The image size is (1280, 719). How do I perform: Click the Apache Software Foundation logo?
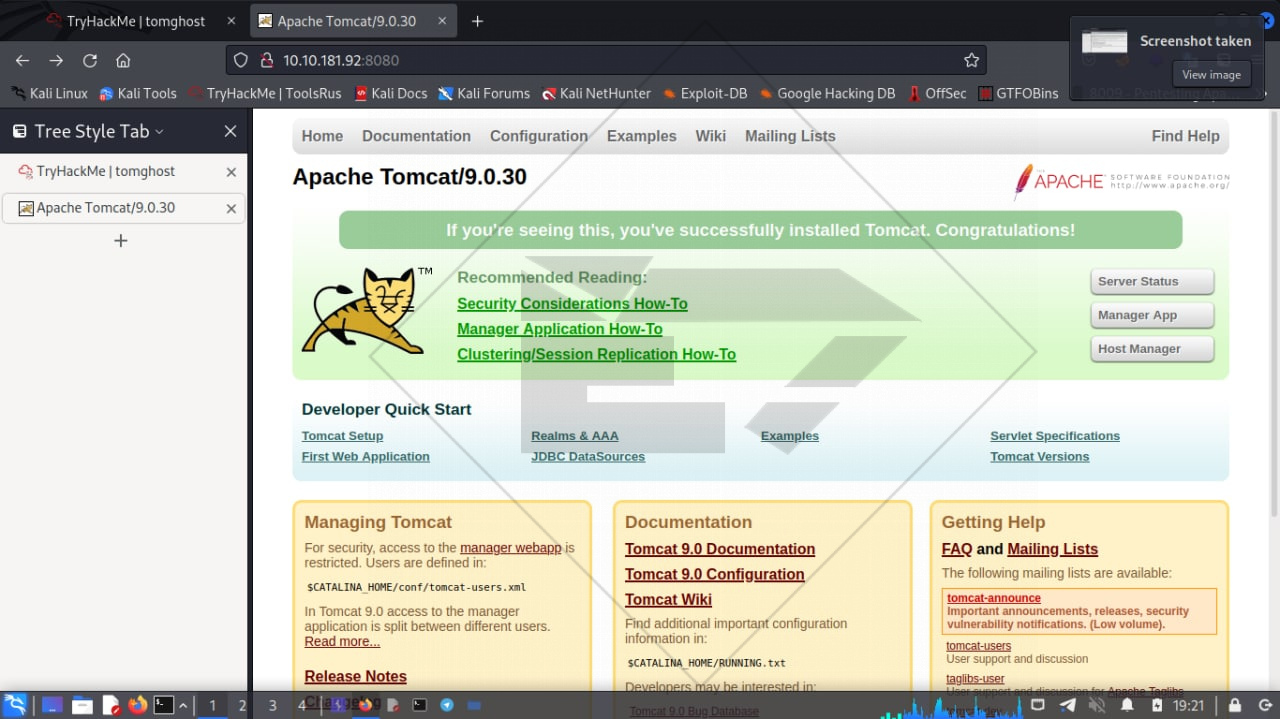click(1121, 181)
